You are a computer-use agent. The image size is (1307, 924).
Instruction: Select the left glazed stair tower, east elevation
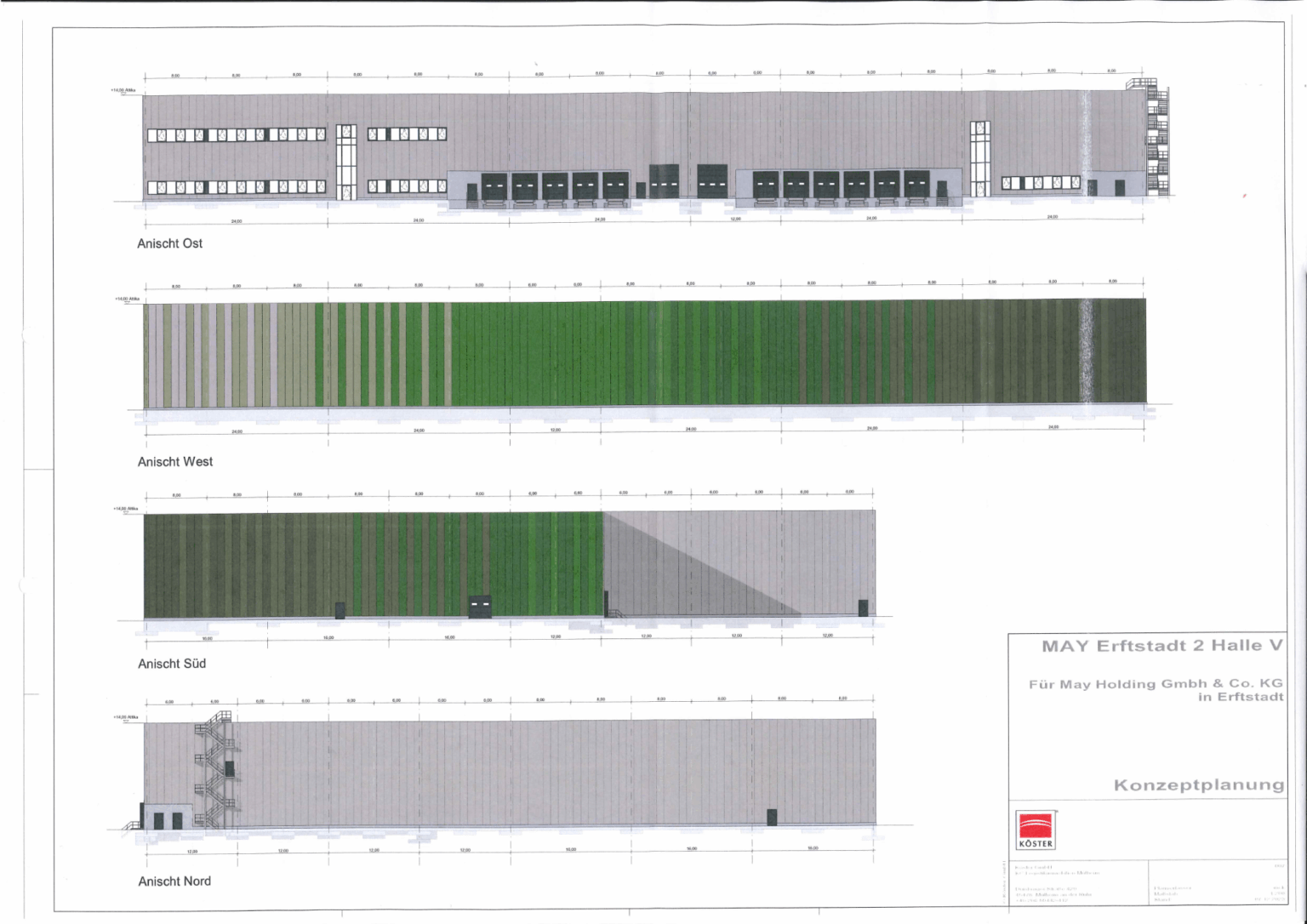[x=345, y=162]
